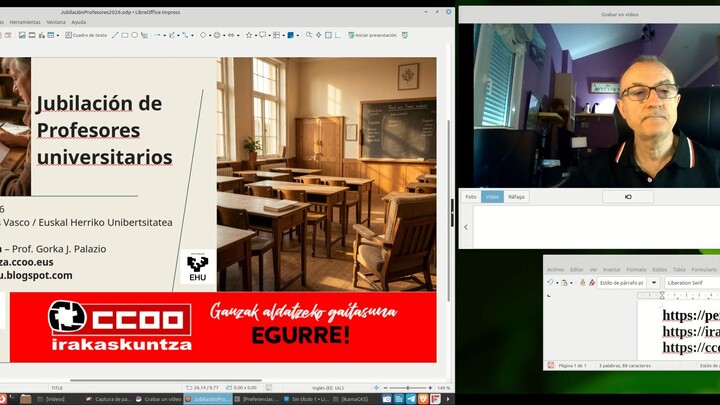
Task: Open stars and banners dropdown arrow
Action: tap(256, 35)
